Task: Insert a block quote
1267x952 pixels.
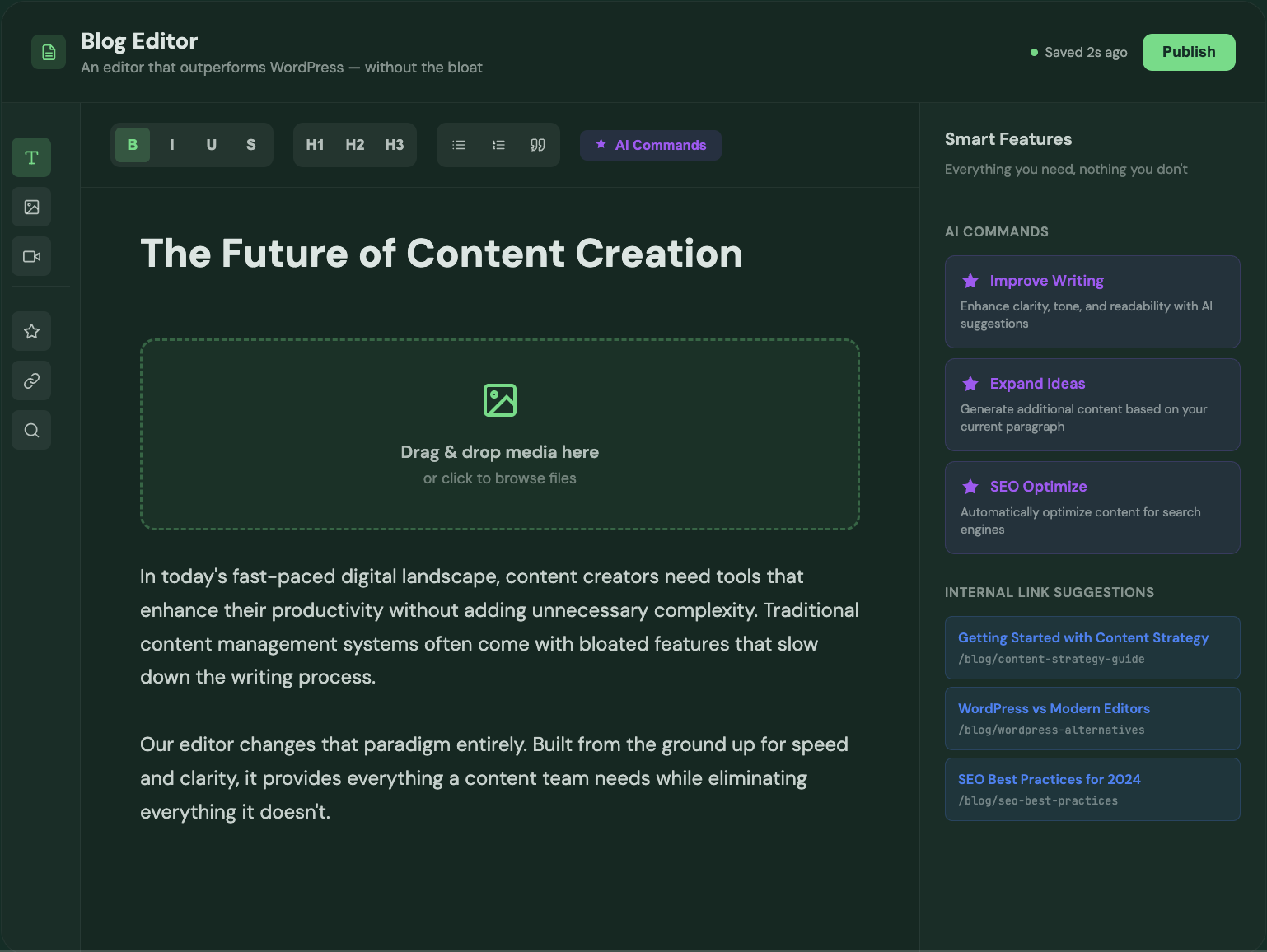Action: (x=538, y=145)
